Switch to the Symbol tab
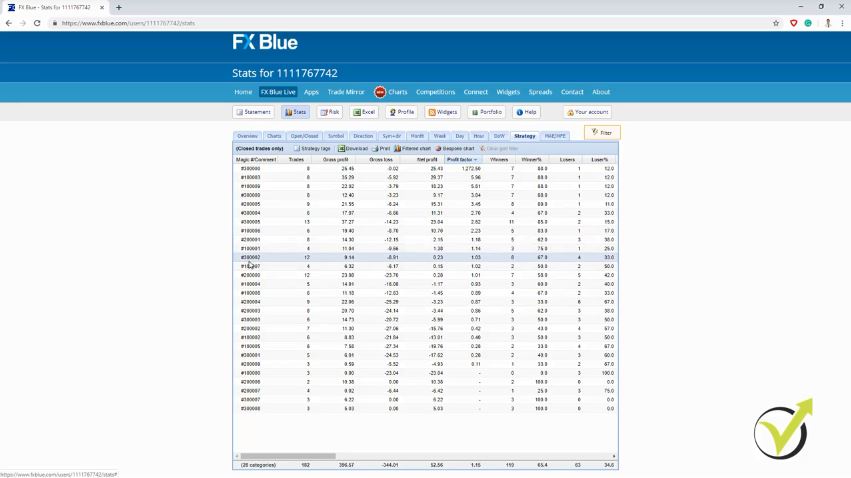Viewport: 851px width, 478px height. pyautogui.click(x=336, y=136)
